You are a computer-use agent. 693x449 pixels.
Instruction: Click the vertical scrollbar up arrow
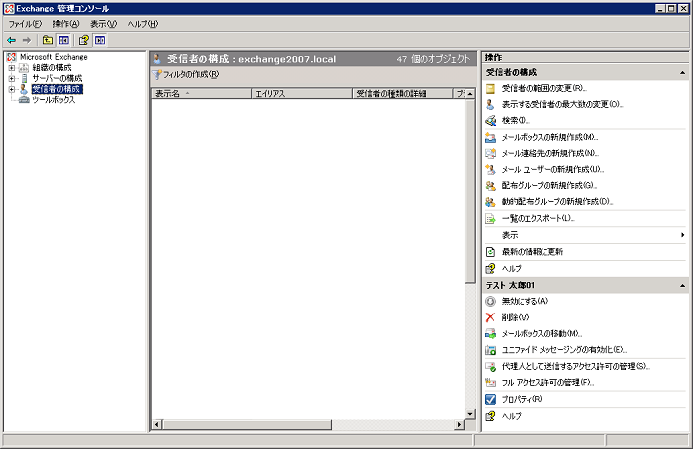click(x=470, y=94)
